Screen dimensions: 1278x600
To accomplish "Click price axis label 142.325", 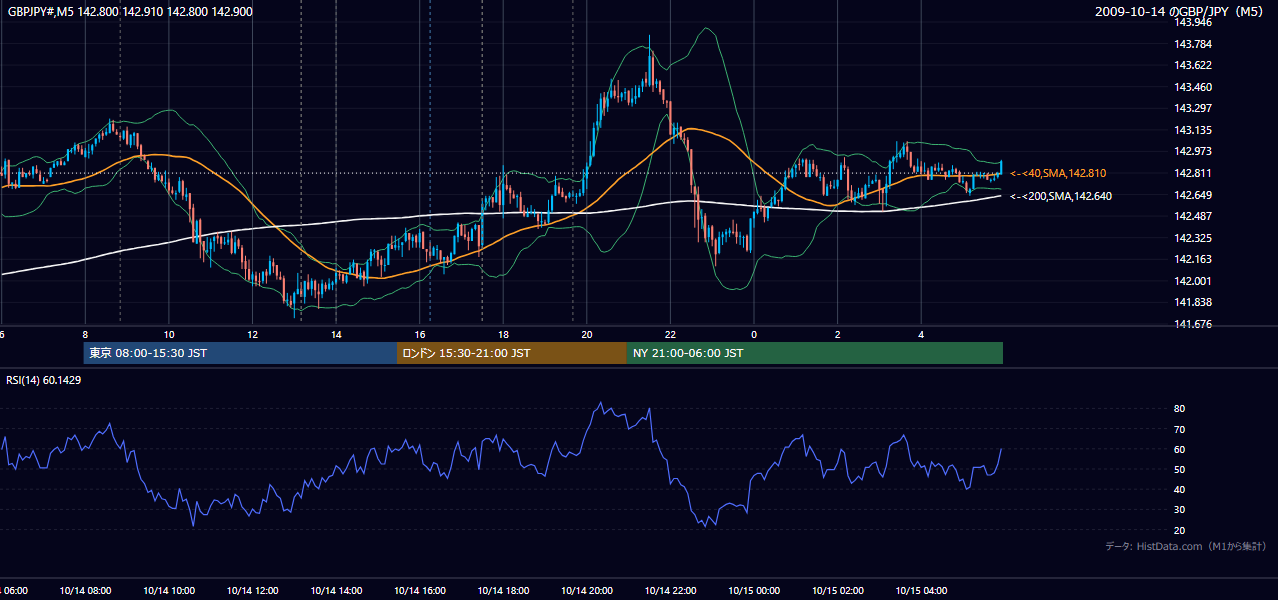I will click(1193, 238).
